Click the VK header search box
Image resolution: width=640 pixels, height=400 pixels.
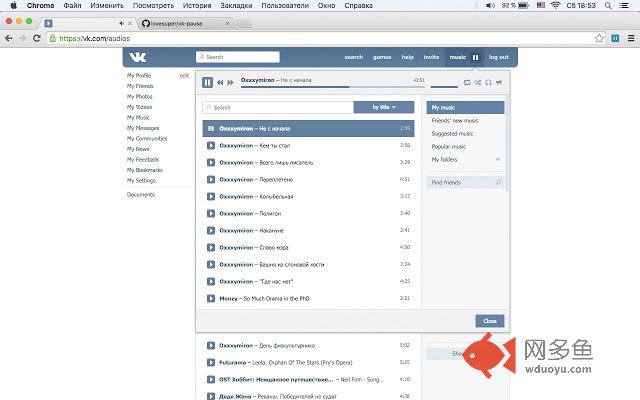(238, 57)
